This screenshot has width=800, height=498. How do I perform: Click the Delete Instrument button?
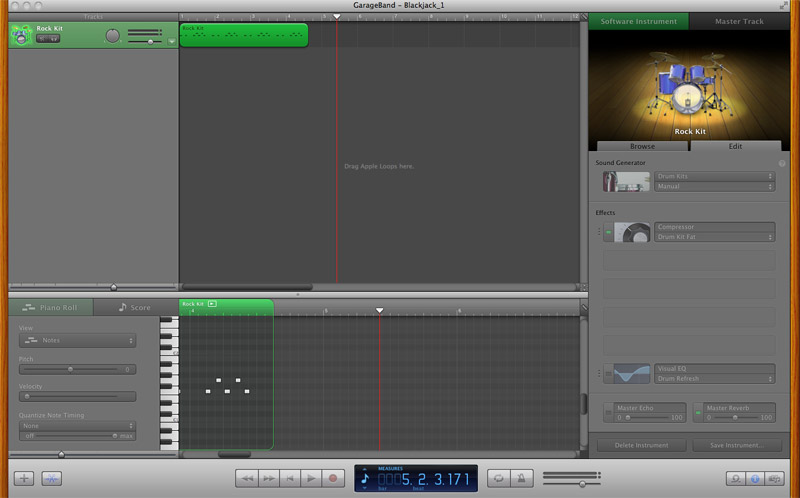pos(641,445)
